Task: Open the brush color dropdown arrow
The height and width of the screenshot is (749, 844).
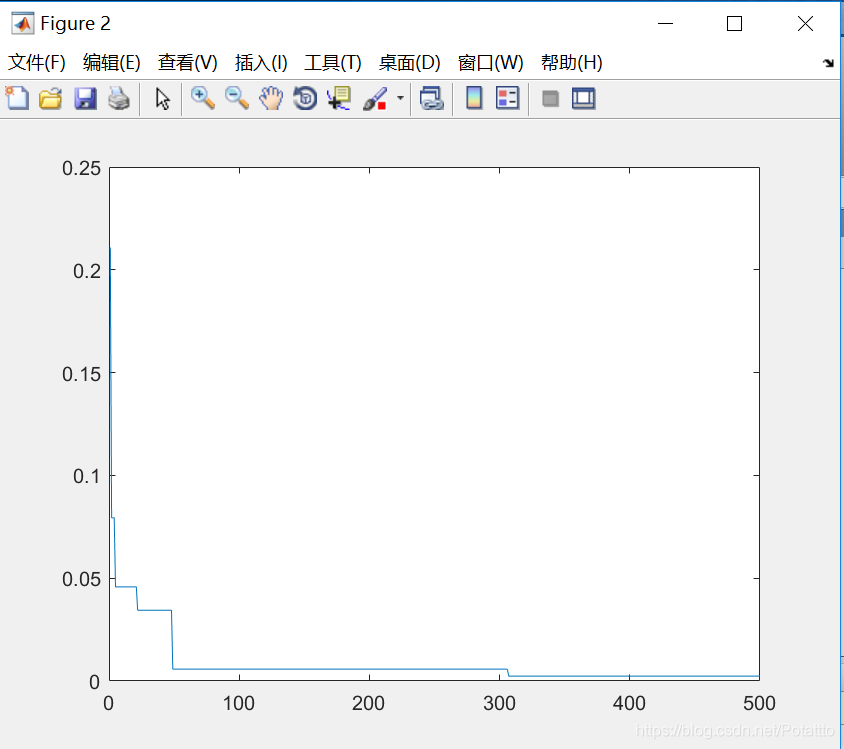Action: (400, 98)
